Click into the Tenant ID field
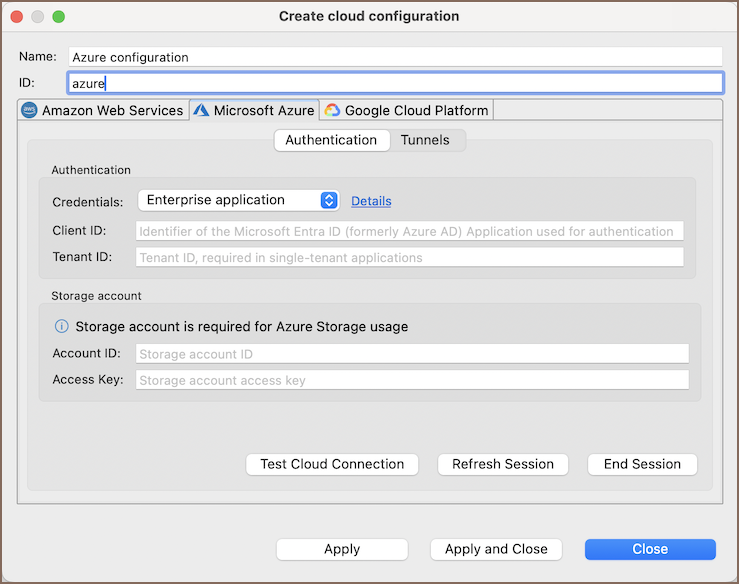This screenshot has width=739, height=584. 409,257
